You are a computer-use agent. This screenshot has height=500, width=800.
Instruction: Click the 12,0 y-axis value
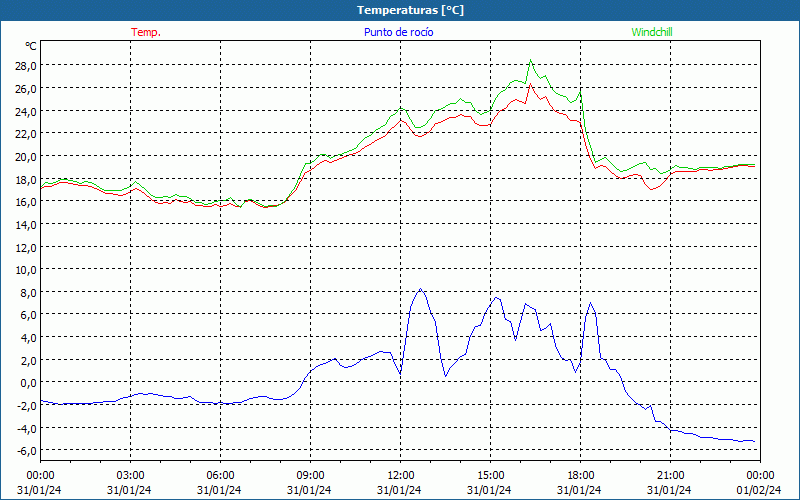point(26,247)
